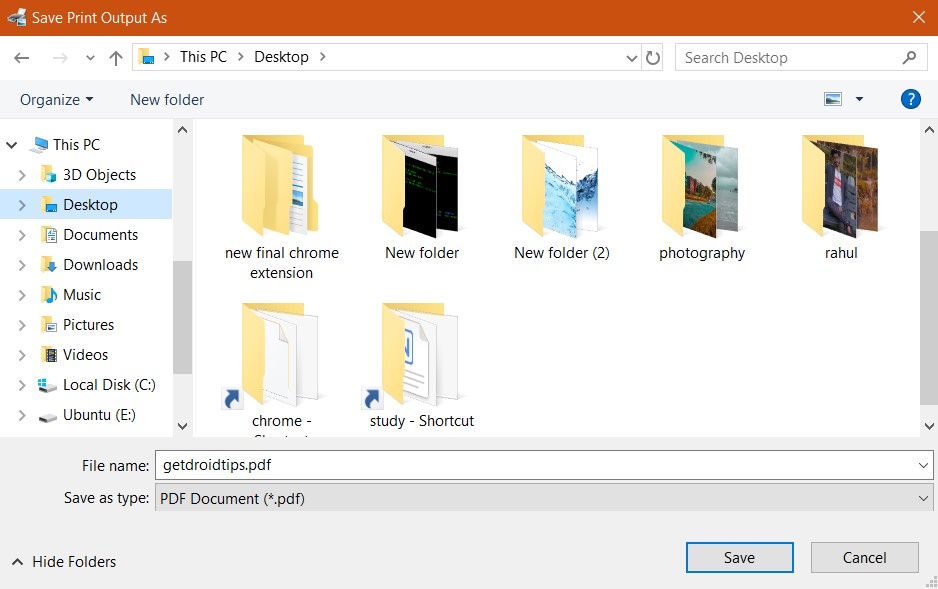Create a New folder from the toolbar

(x=167, y=99)
